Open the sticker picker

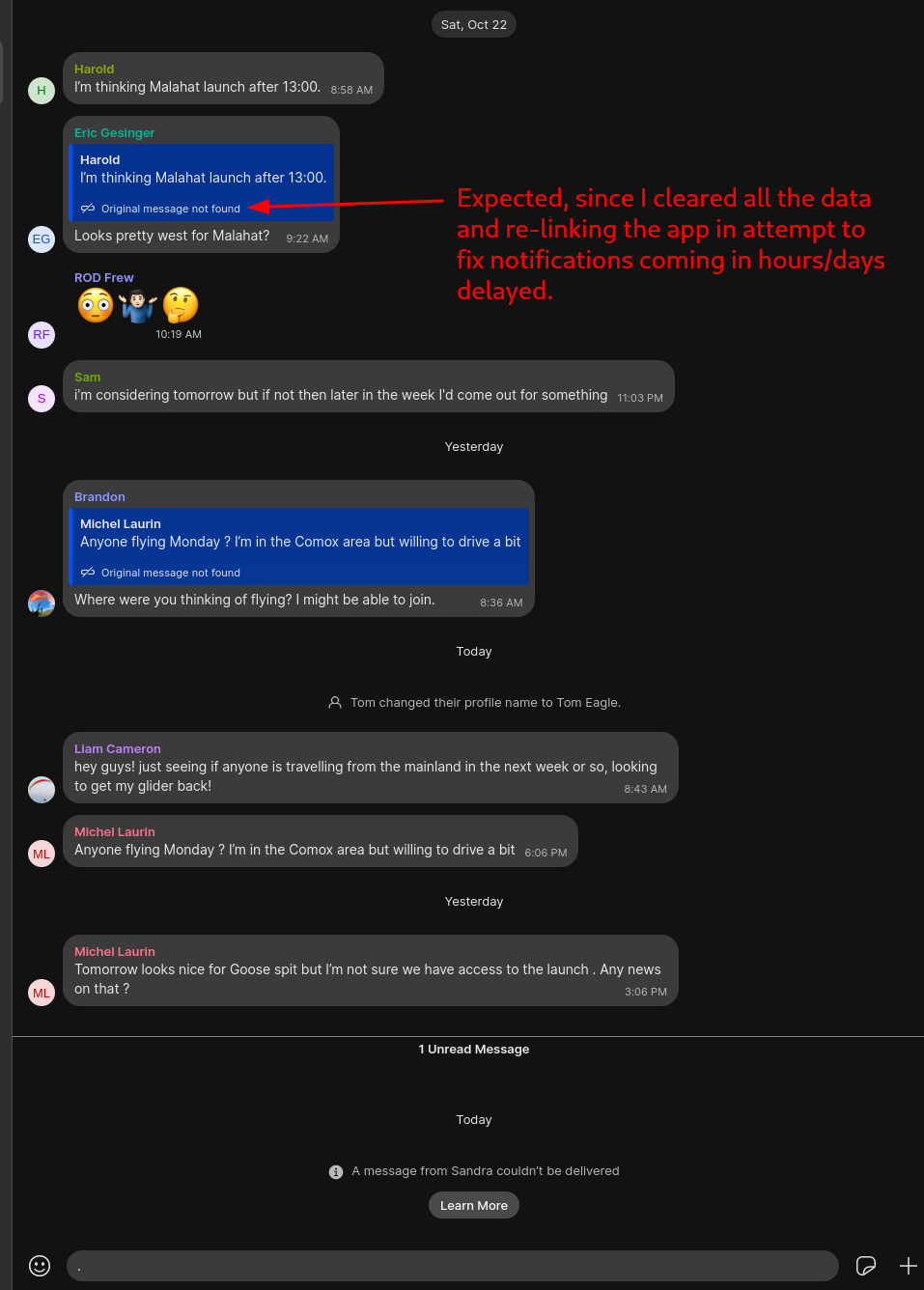(866, 1266)
